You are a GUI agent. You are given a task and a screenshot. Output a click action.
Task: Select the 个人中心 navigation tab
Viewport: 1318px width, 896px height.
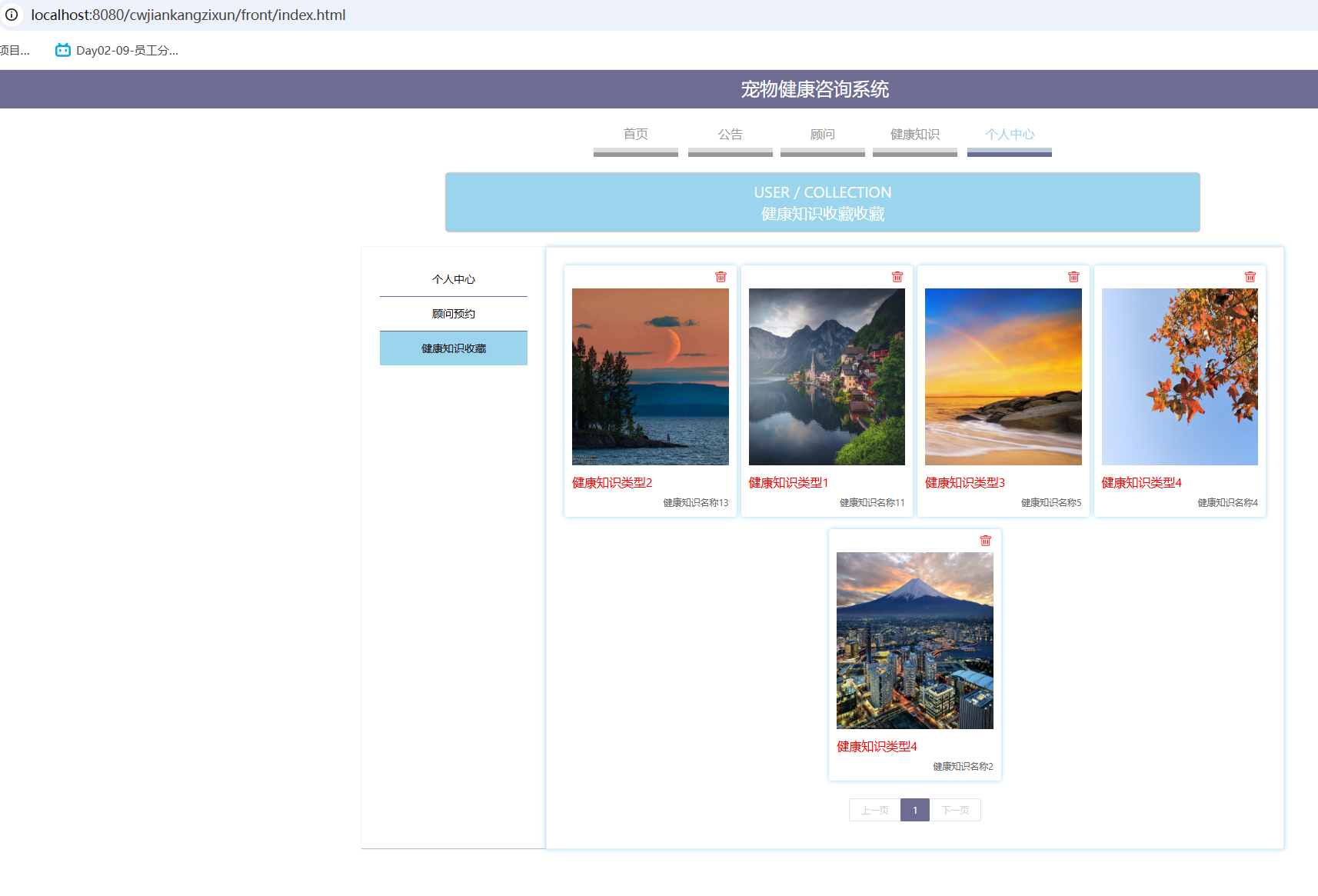click(x=1010, y=135)
